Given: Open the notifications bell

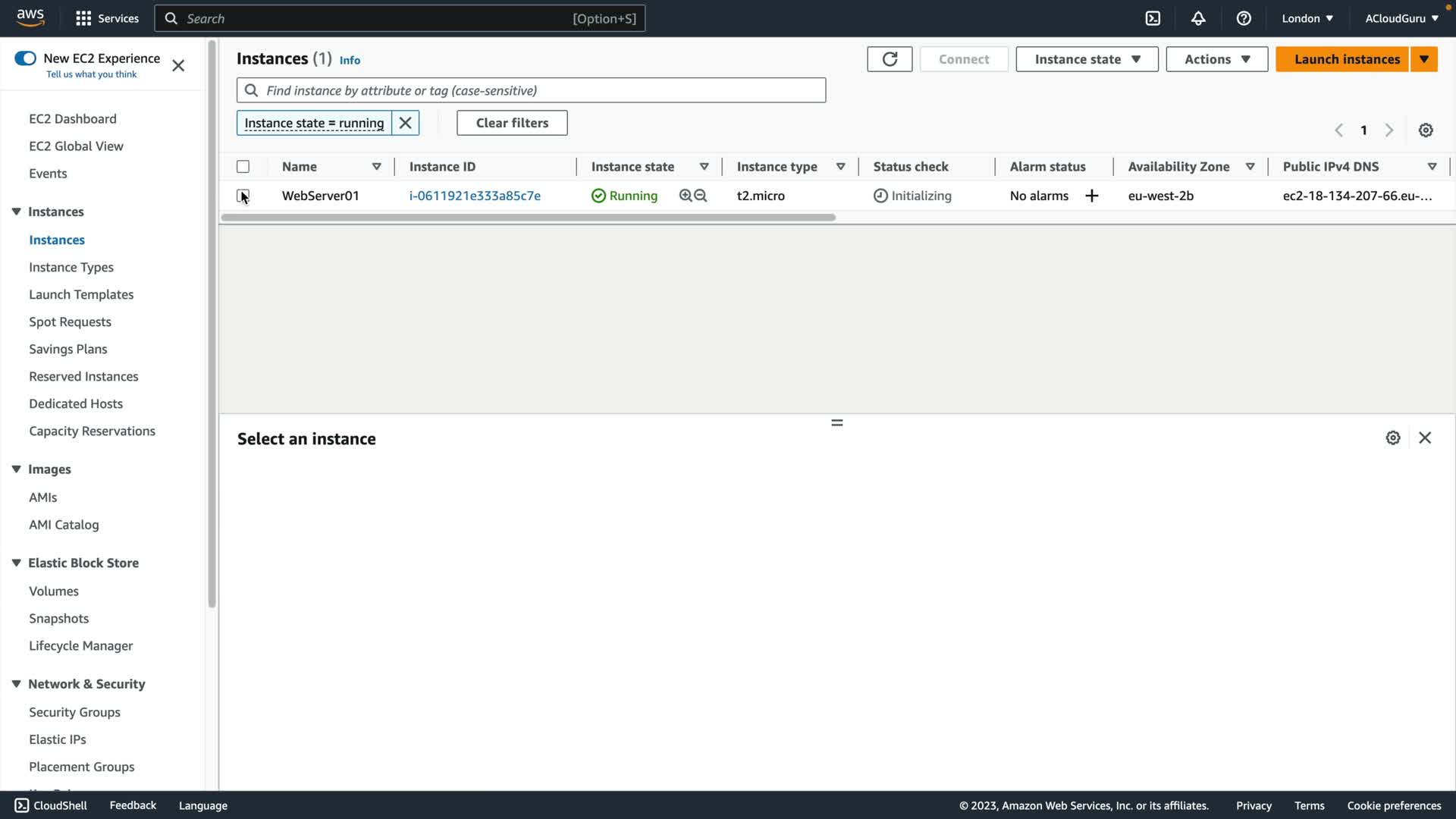Looking at the screenshot, I should click(x=1198, y=18).
